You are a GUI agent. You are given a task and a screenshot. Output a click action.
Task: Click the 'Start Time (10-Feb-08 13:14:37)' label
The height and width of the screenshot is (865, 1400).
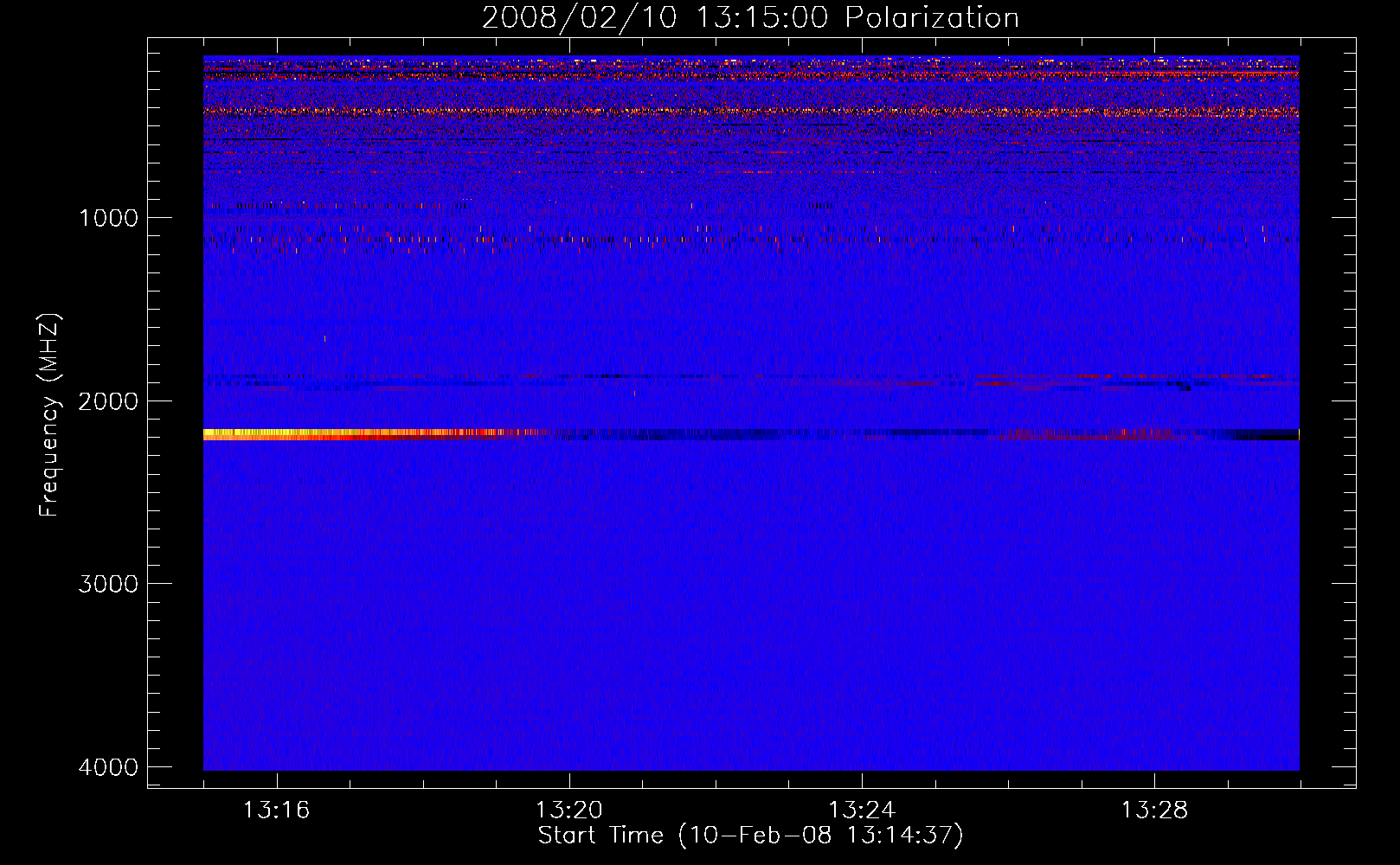point(750,836)
